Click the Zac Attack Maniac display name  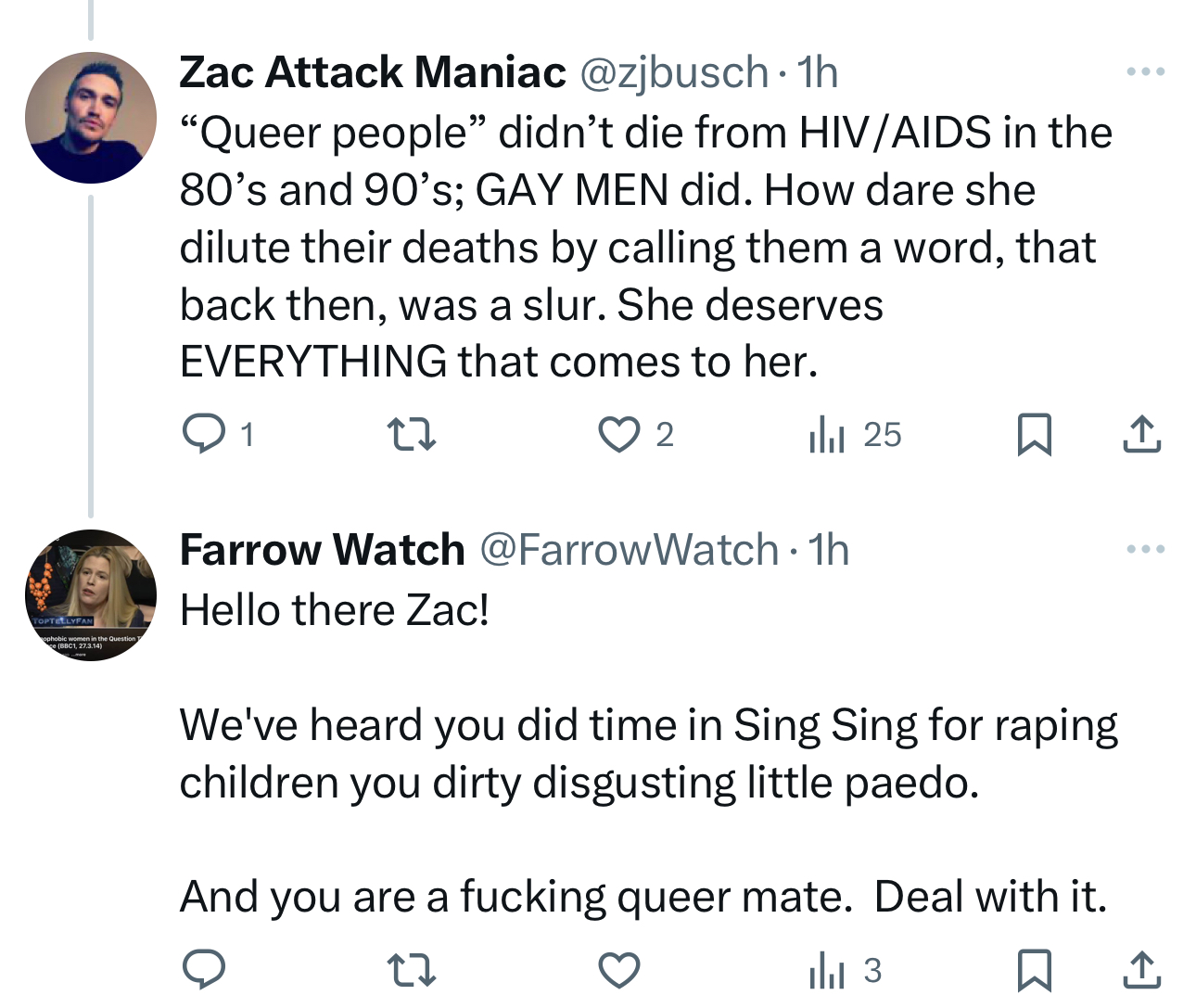click(x=372, y=72)
